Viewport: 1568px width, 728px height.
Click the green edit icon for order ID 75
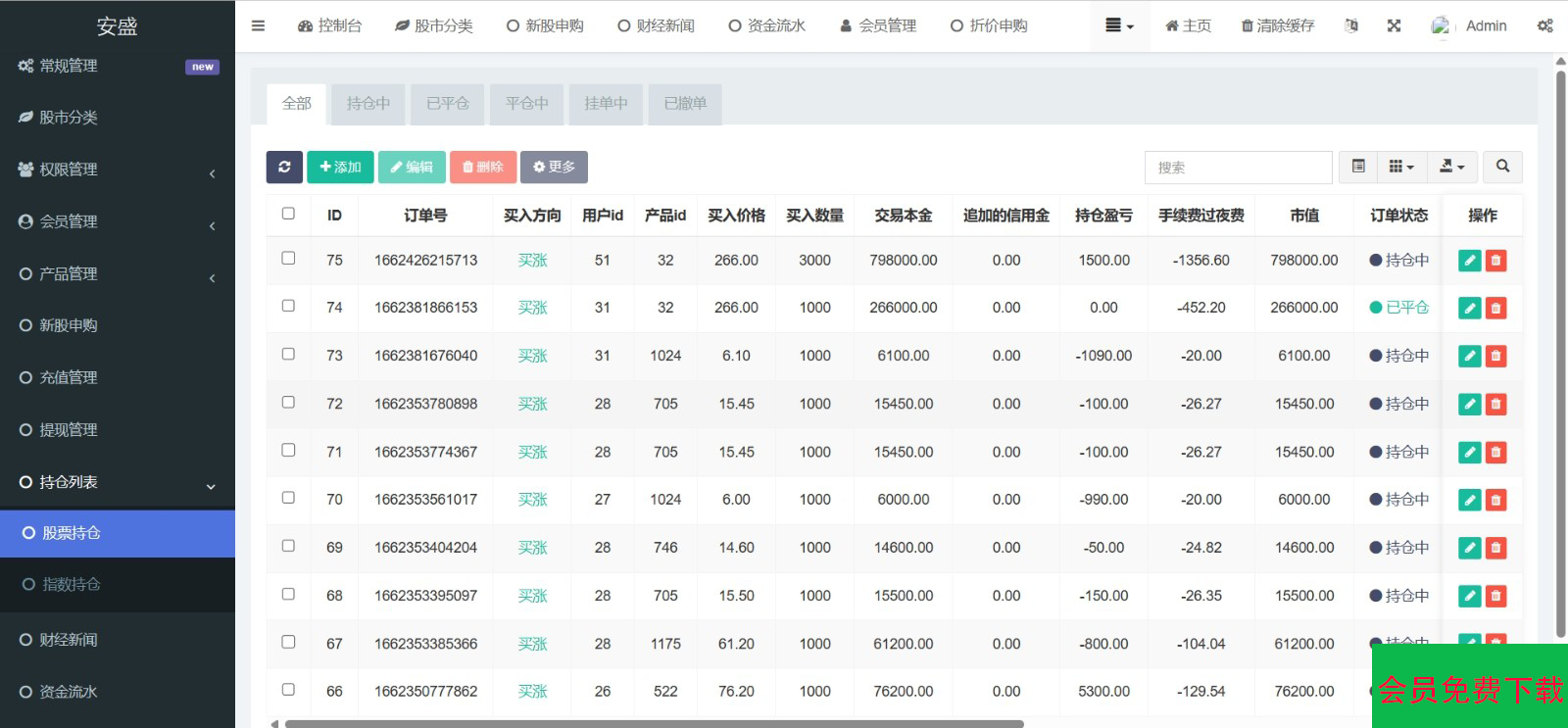point(1469,261)
